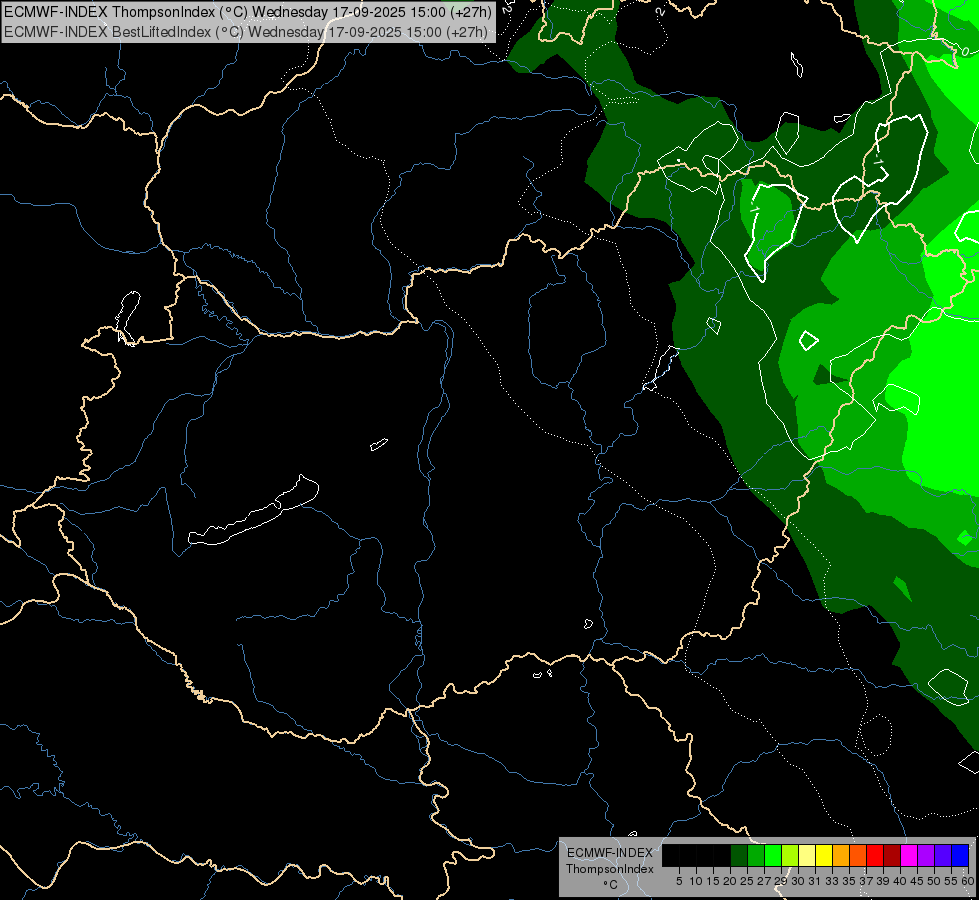Image resolution: width=979 pixels, height=900 pixels.
Task: Click the ThompsonIndex title line at top
Action: coord(248,11)
